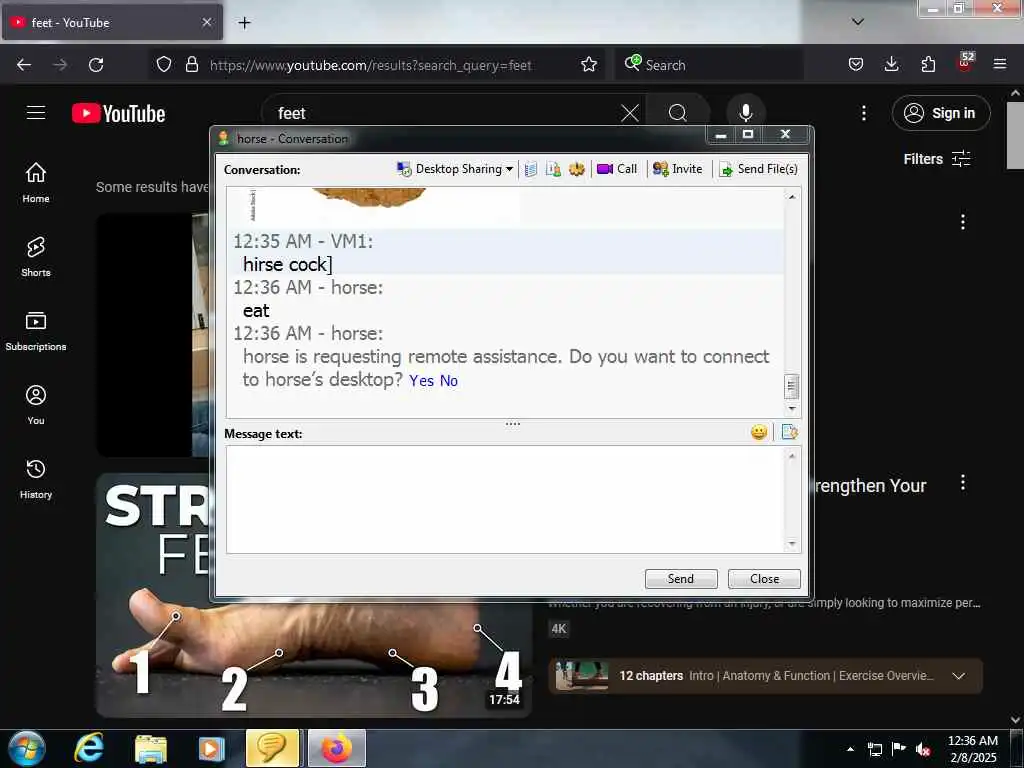Clear the YouTube search field X

[x=630, y=114]
